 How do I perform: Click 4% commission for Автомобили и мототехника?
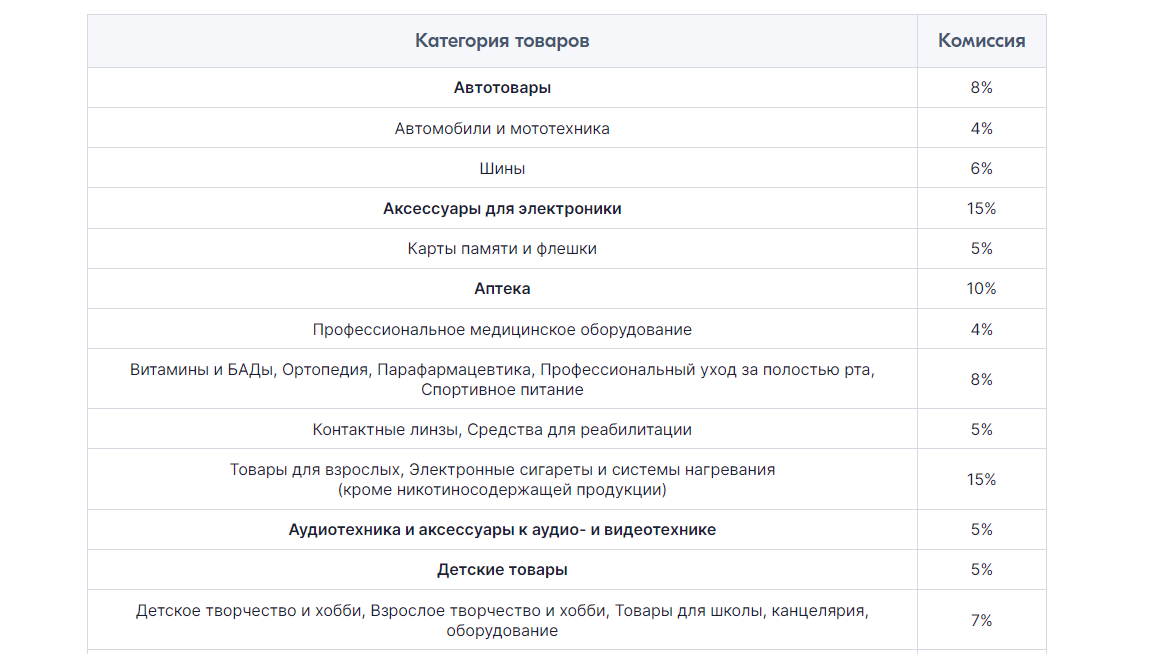click(981, 128)
